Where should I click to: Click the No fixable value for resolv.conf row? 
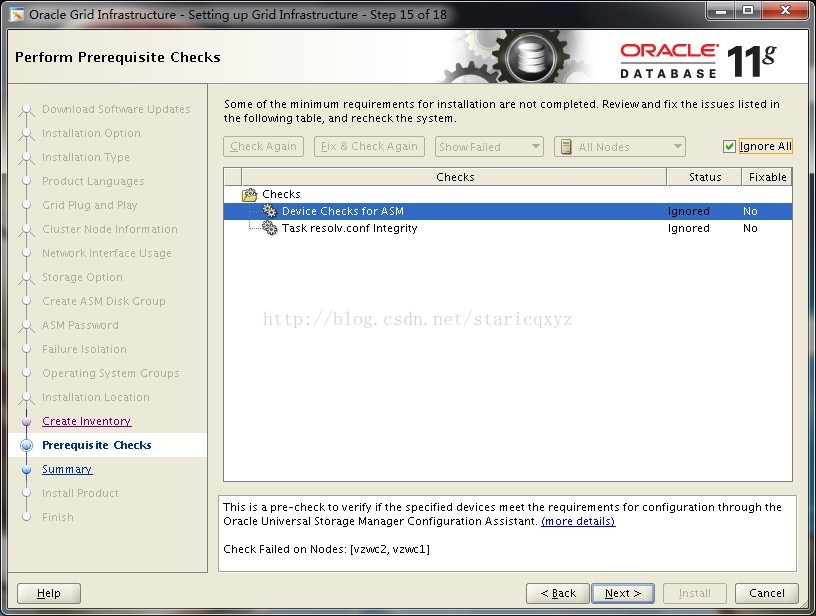point(750,228)
